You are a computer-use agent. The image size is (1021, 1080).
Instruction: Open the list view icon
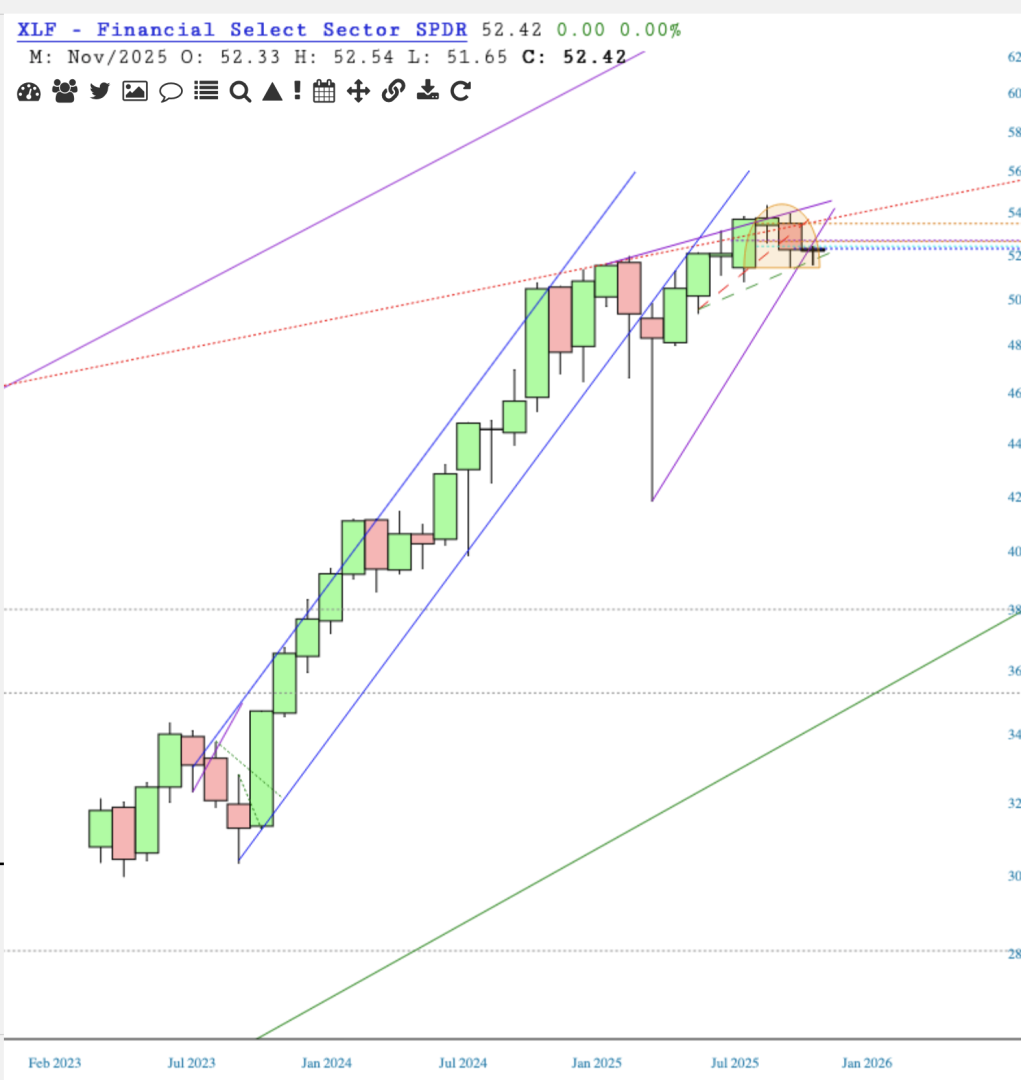pos(206,91)
